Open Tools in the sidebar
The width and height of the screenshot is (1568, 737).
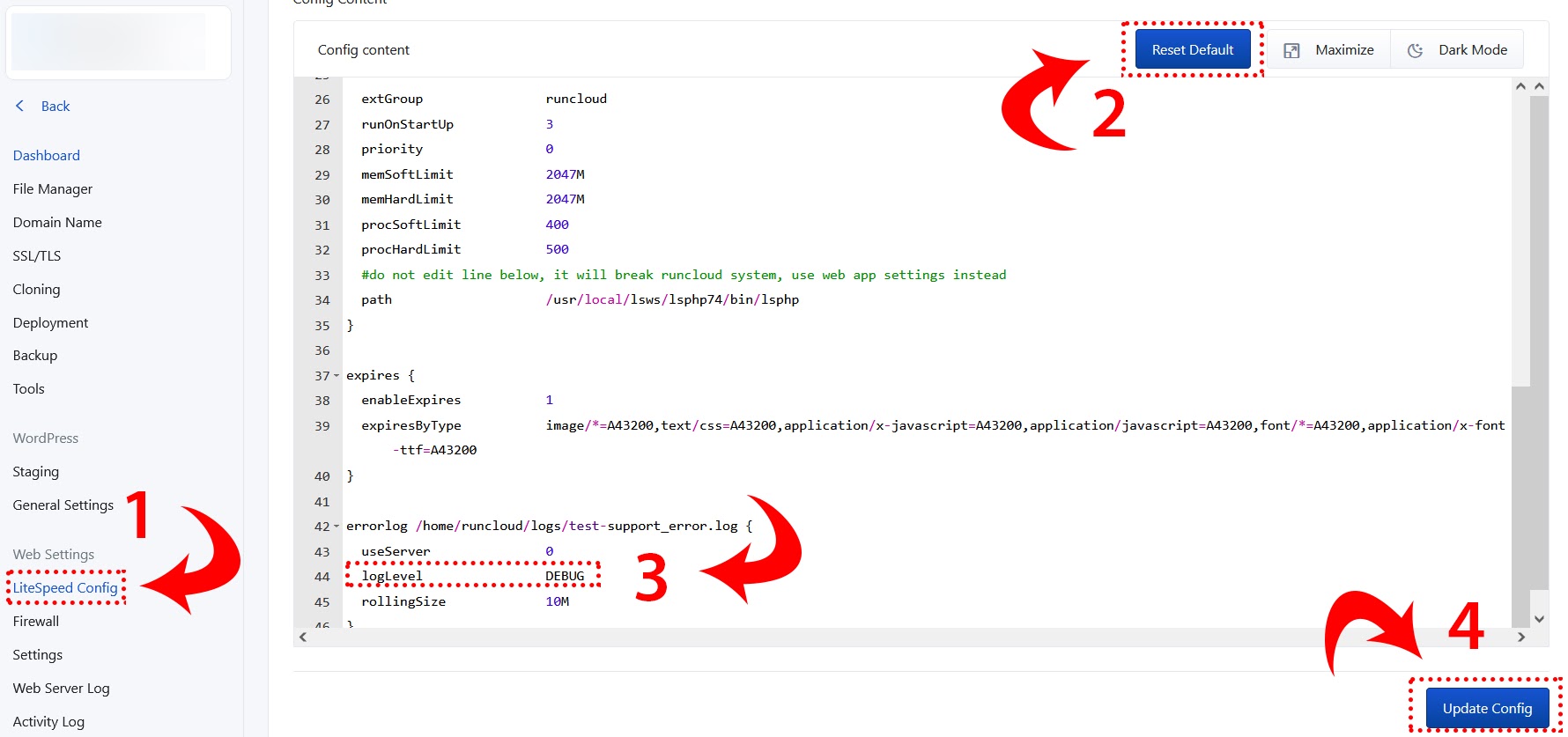click(x=29, y=388)
